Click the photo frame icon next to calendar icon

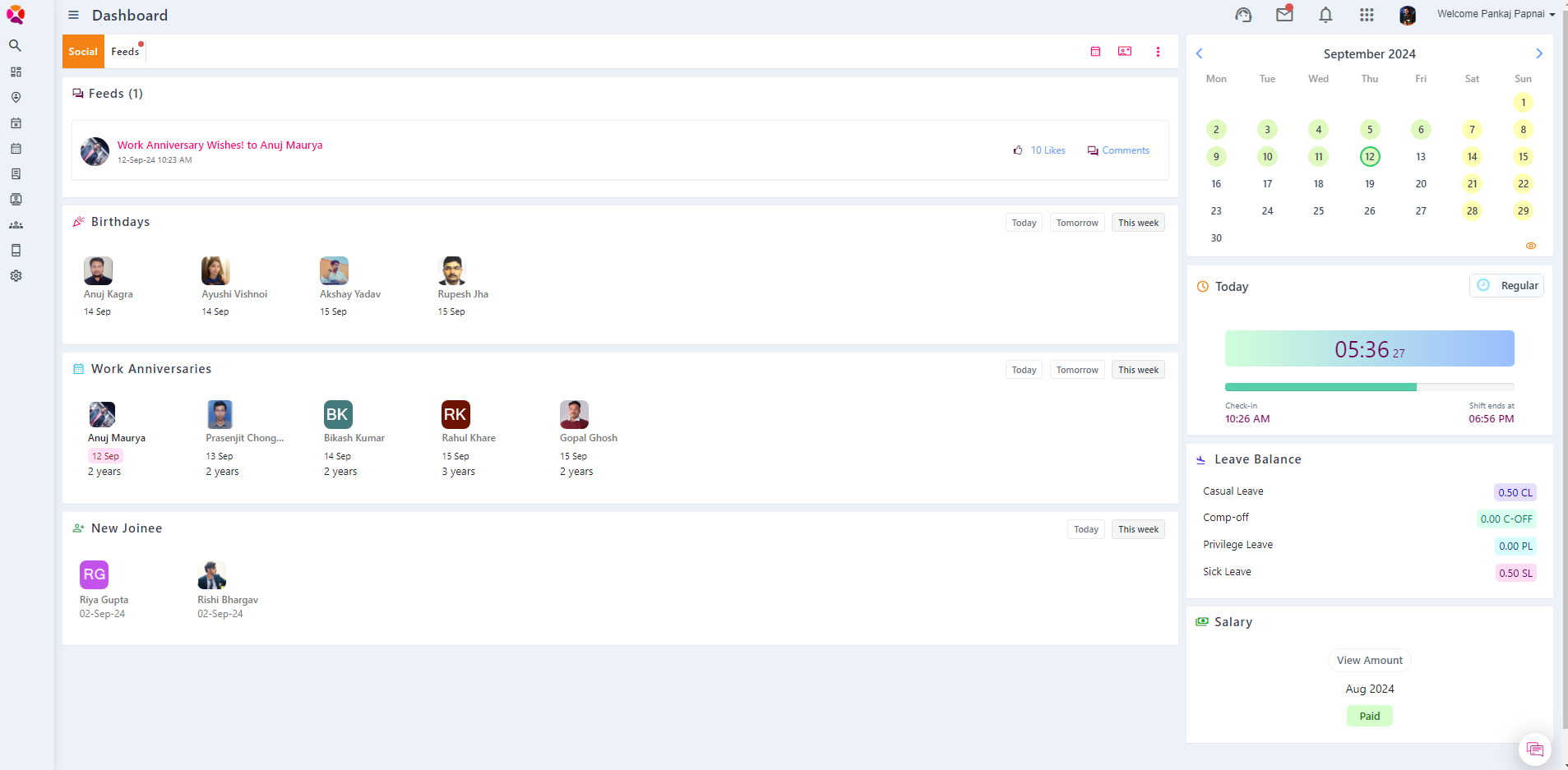(x=1125, y=51)
